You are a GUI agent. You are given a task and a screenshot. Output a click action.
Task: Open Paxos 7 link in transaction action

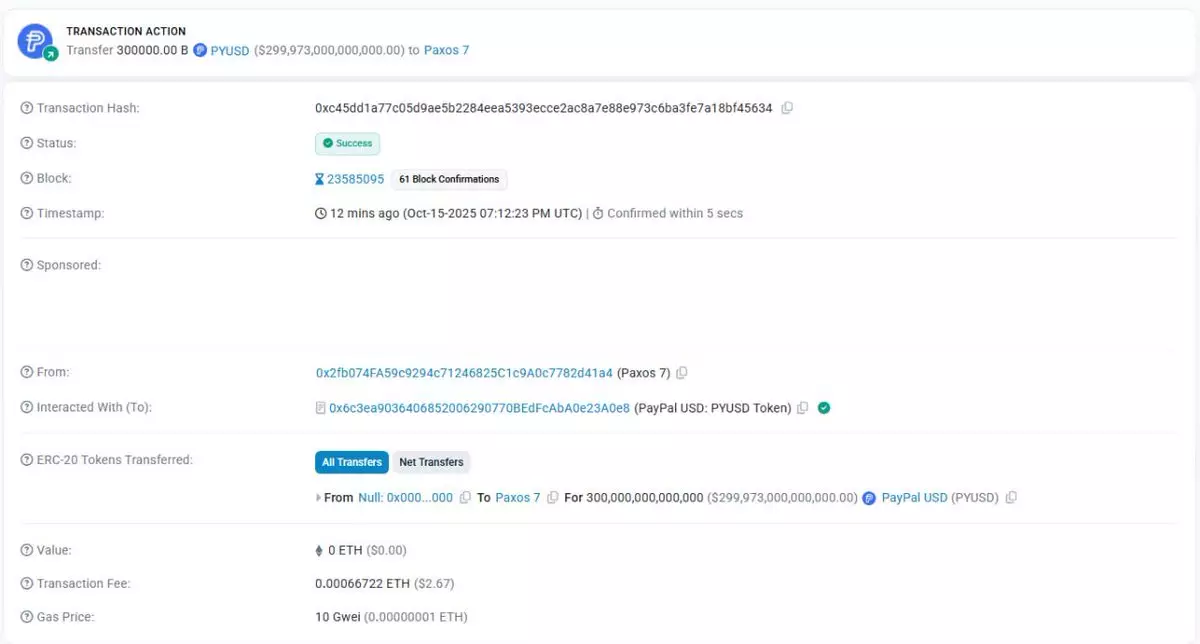click(446, 50)
